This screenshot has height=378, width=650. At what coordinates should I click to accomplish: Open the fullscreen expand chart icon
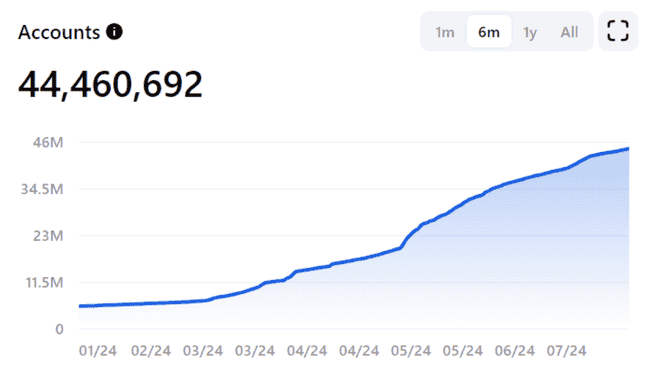pos(618,31)
